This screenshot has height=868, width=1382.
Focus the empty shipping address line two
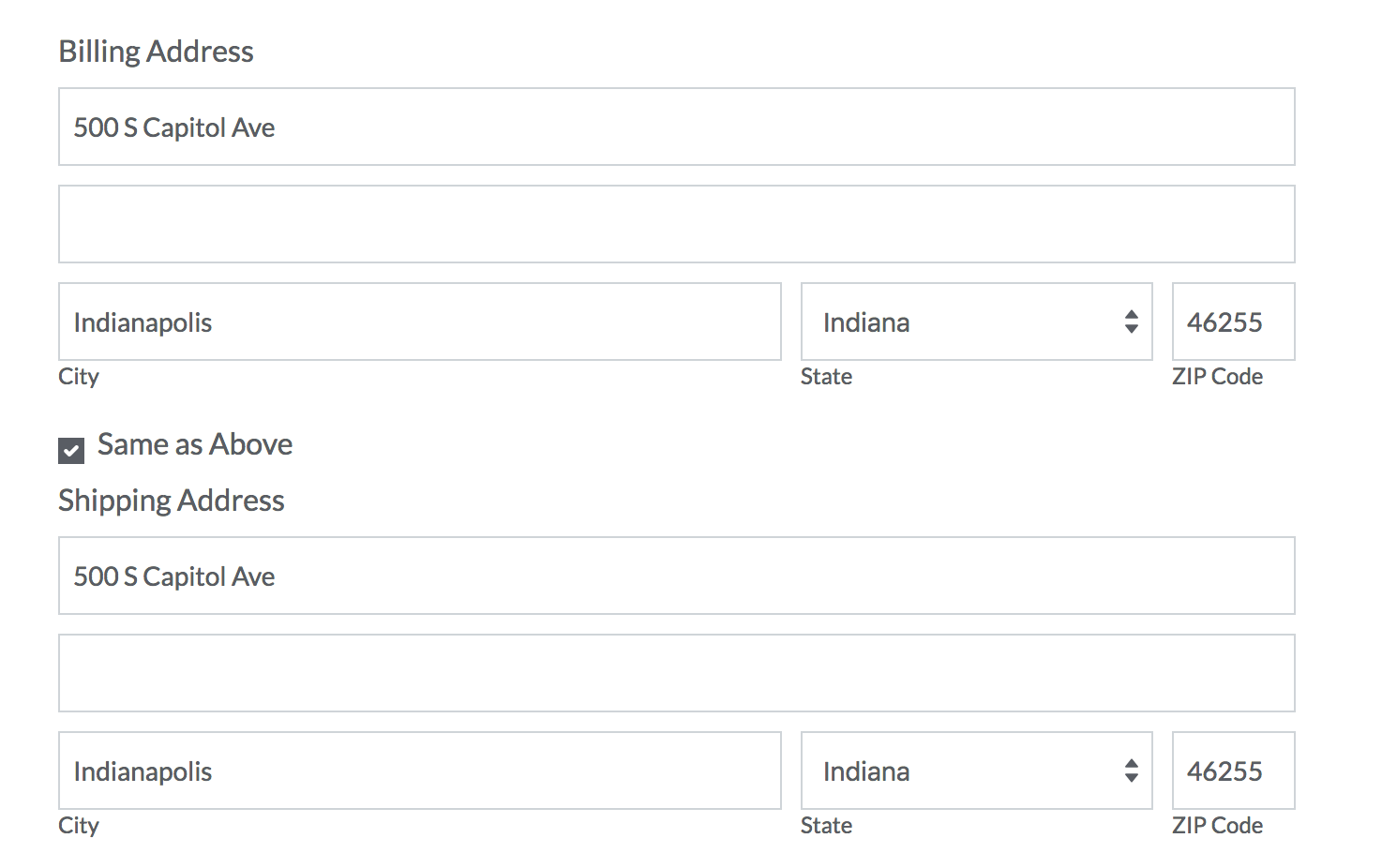[x=676, y=674]
